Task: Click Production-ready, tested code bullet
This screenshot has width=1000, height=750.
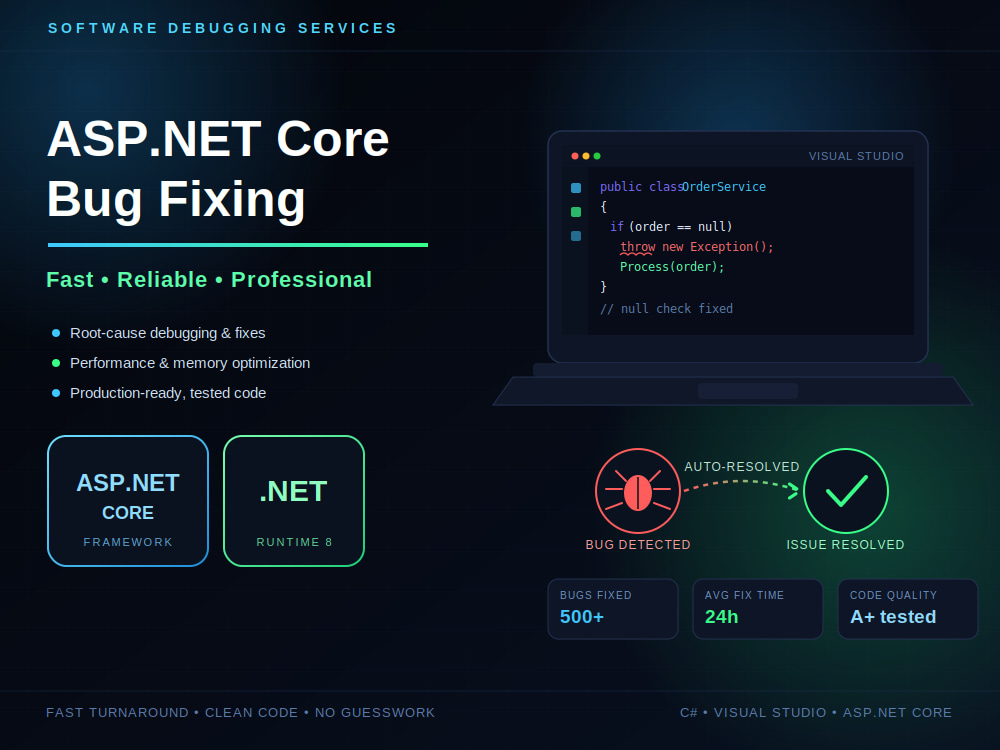Action: (x=168, y=393)
